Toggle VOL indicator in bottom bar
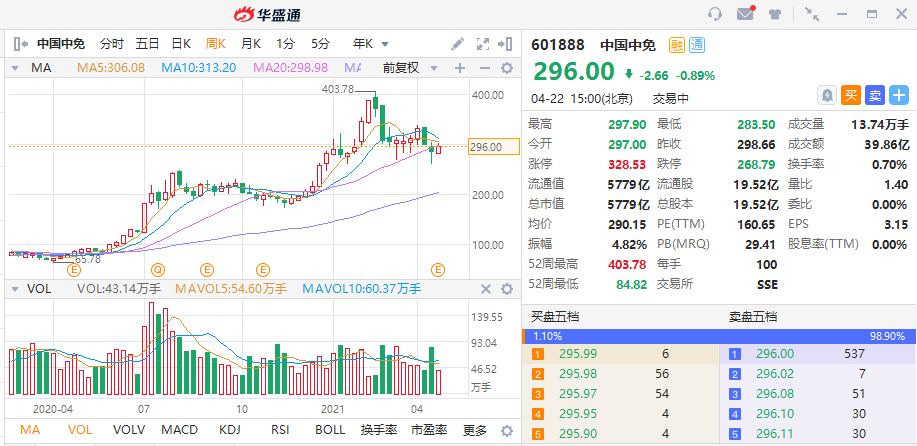Image resolution: width=917 pixels, height=446 pixels. pos(80,430)
